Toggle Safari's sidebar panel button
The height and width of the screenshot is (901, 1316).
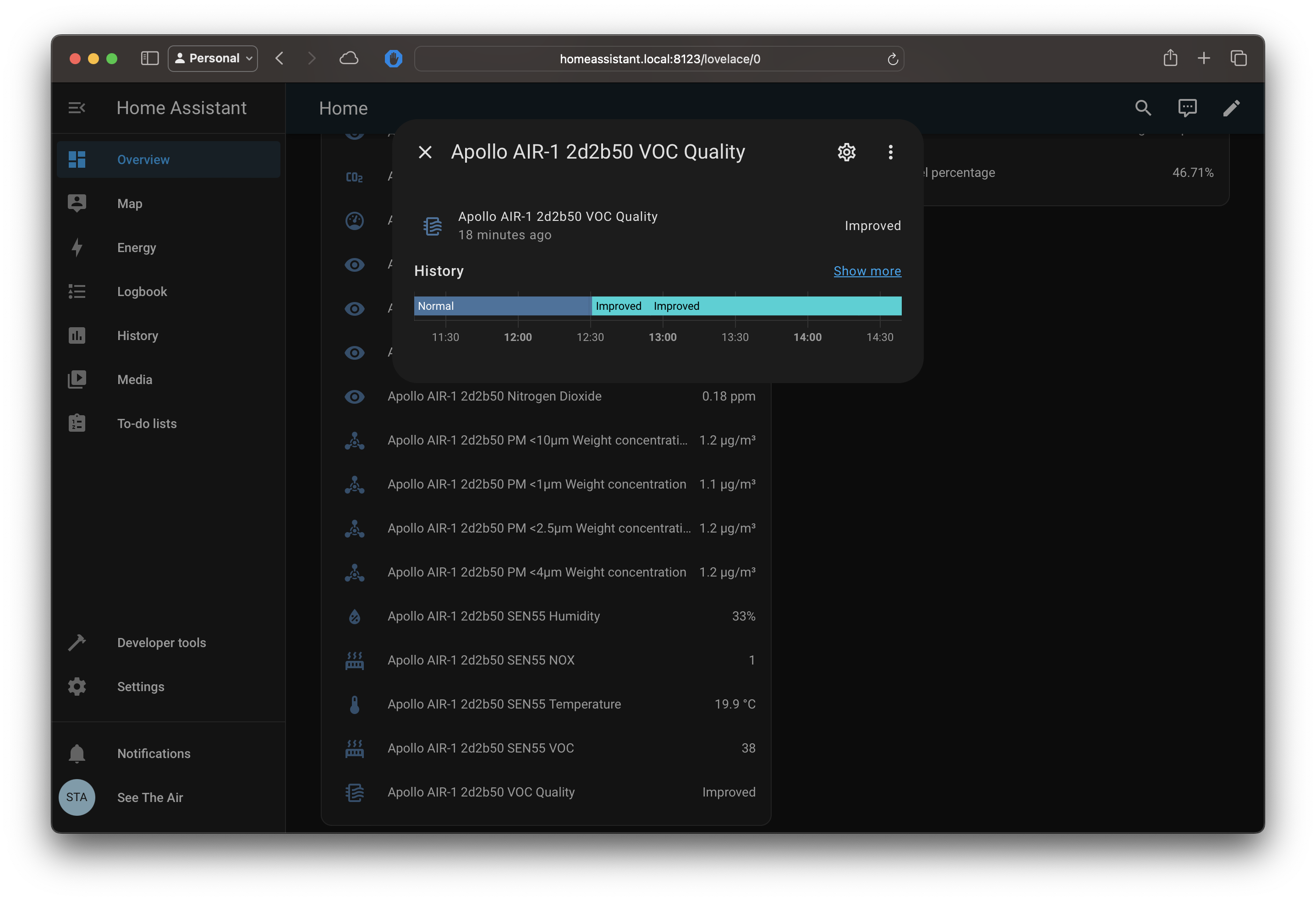click(149, 58)
